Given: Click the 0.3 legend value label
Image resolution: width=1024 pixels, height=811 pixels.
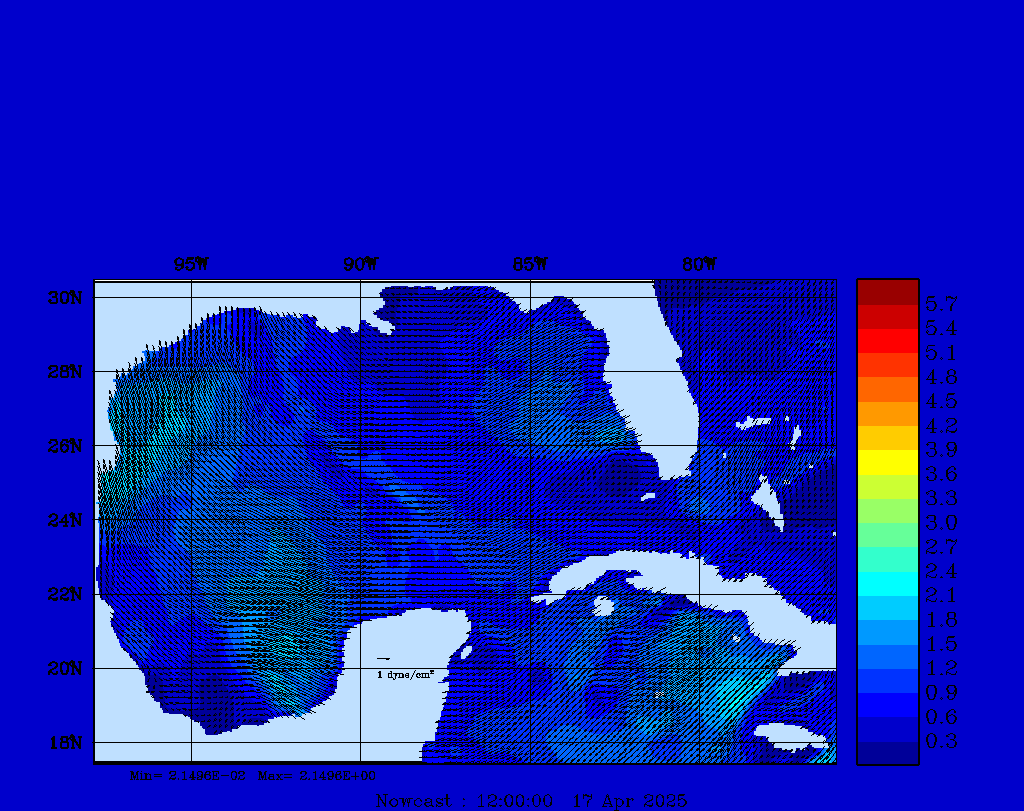Looking at the screenshot, I should (941, 741).
